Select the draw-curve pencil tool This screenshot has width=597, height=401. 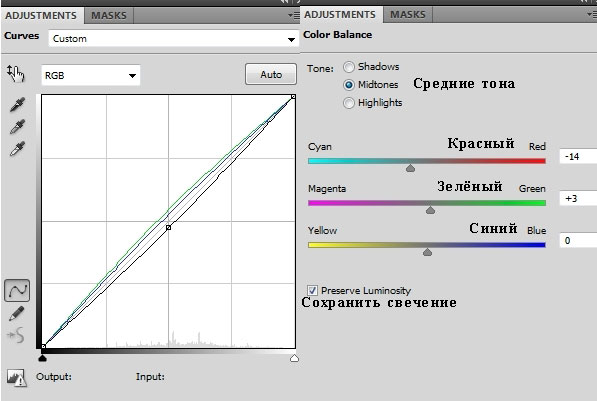point(16,314)
